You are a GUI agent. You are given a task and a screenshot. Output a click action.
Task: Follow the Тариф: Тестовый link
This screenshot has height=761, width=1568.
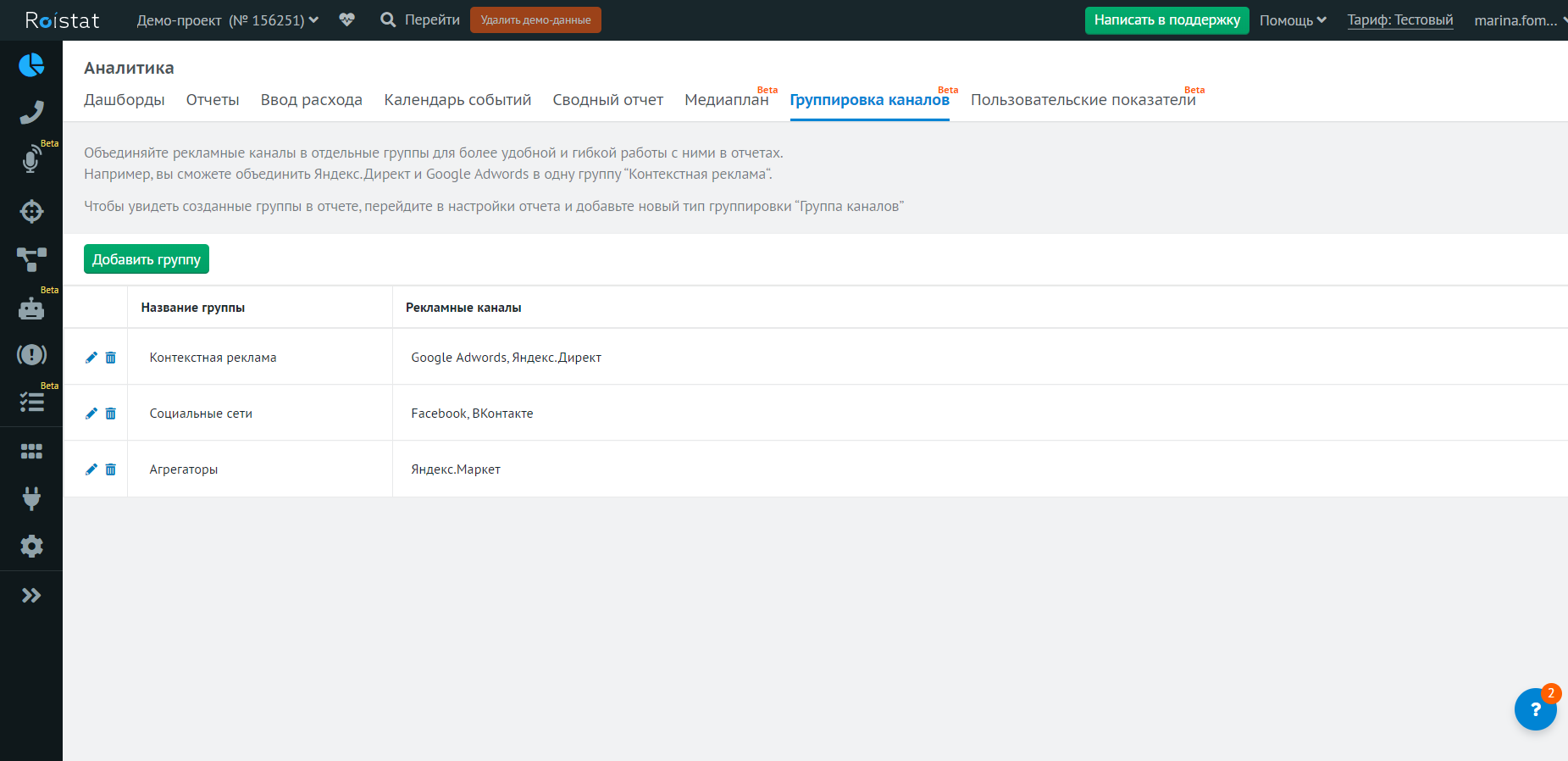[x=1399, y=20]
